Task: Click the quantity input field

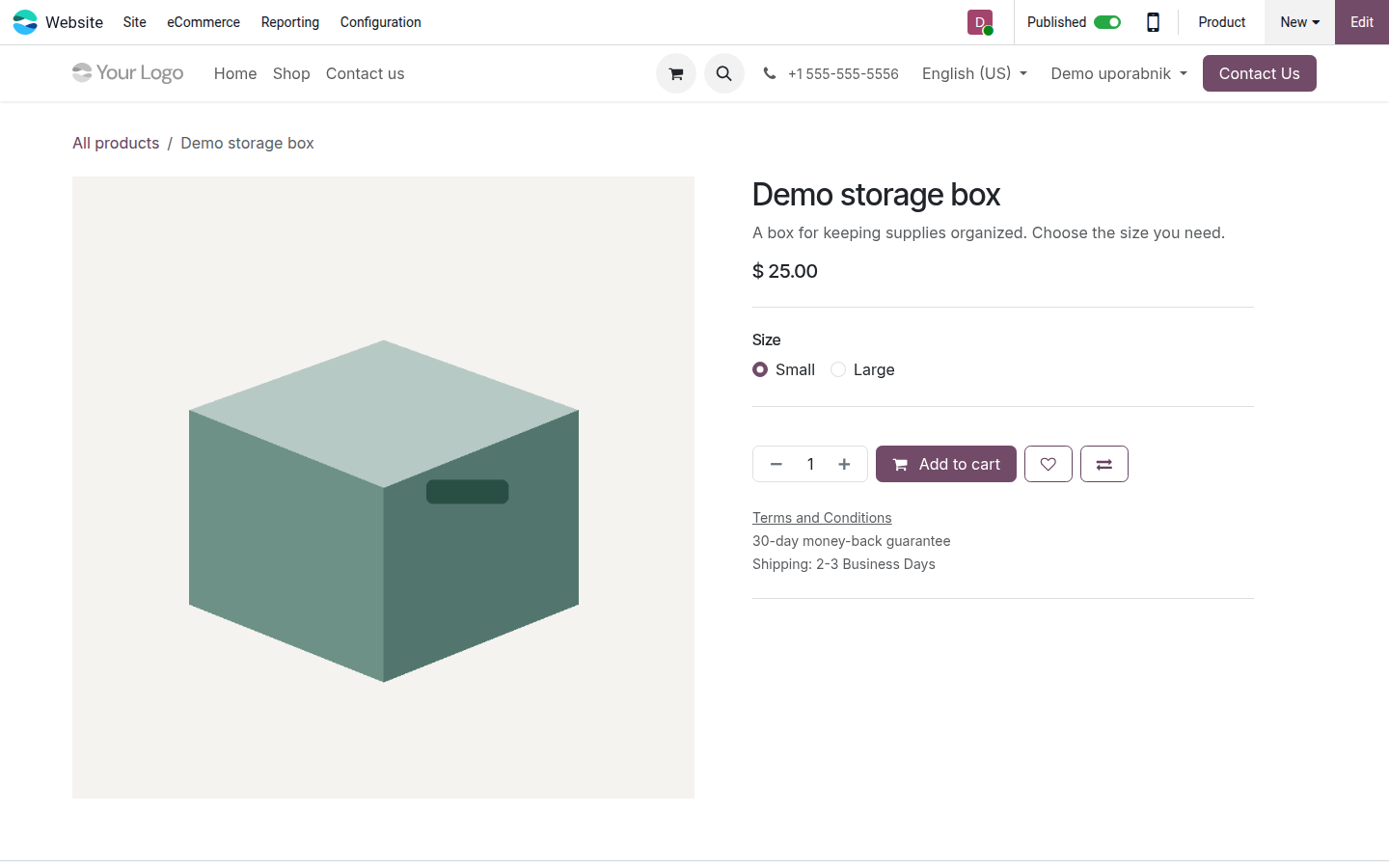Action: pos(810,464)
